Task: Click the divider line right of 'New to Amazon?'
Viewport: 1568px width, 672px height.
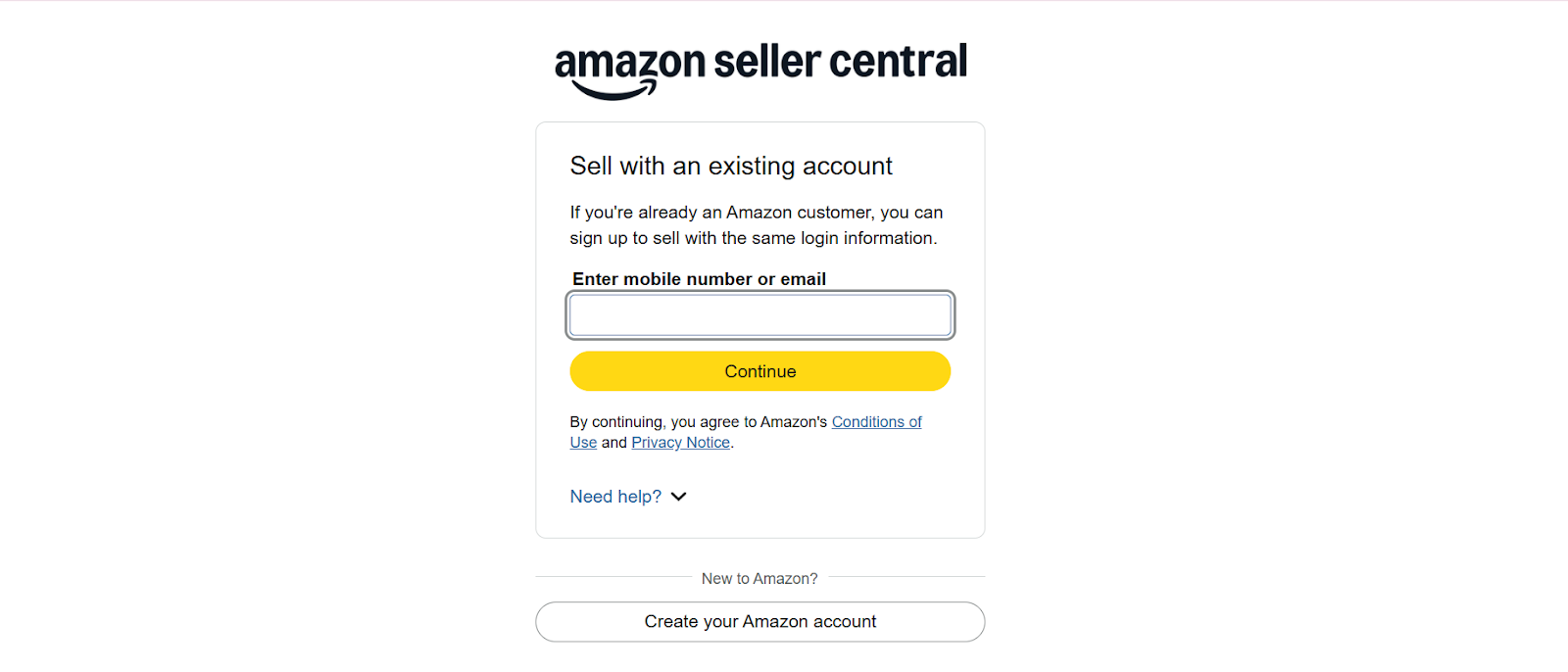Action: pyautogui.click(x=906, y=577)
